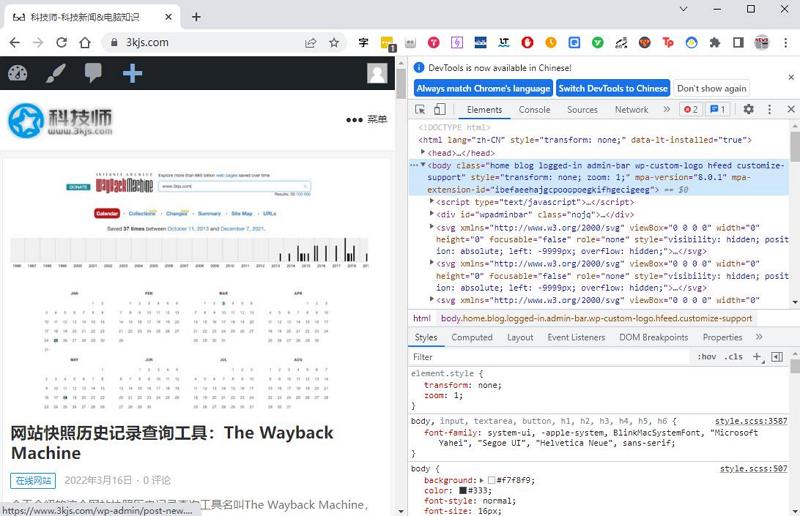Click the 在线网站 category tag
Screen dimensions: 800x516
[33, 480]
